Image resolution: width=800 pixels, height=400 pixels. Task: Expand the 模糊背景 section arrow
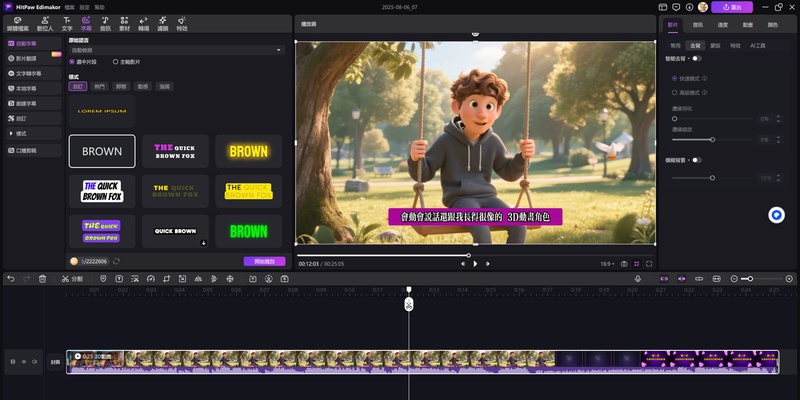click(689, 160)
